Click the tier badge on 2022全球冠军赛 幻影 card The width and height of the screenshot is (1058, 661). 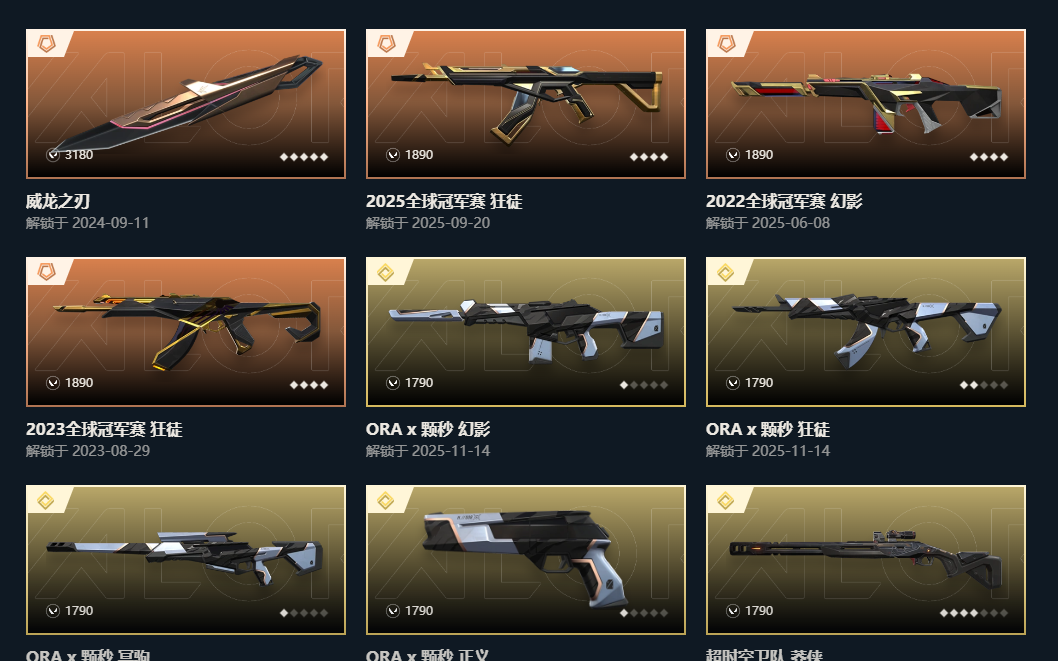[x=727, y=44]
